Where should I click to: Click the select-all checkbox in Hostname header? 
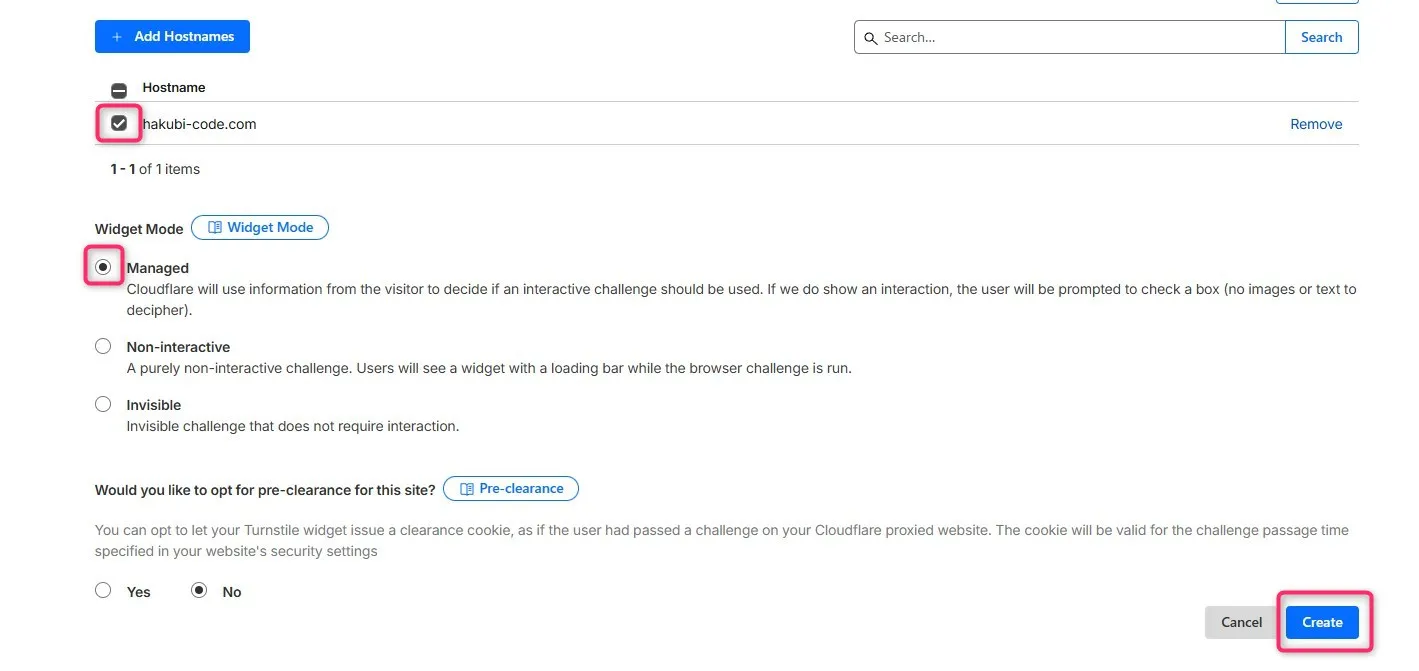click(119, 89)
